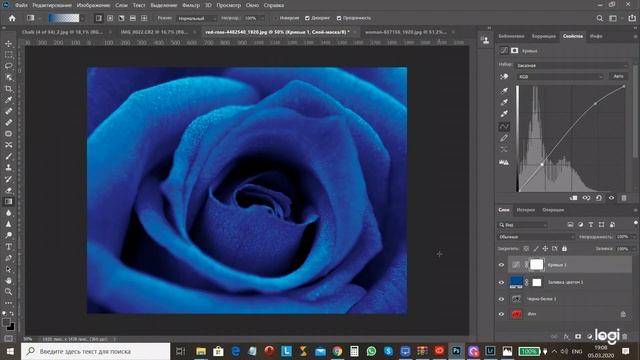Open the layer blend mode Обычные dropdown

pyautogui.click(x=536, y=237)
